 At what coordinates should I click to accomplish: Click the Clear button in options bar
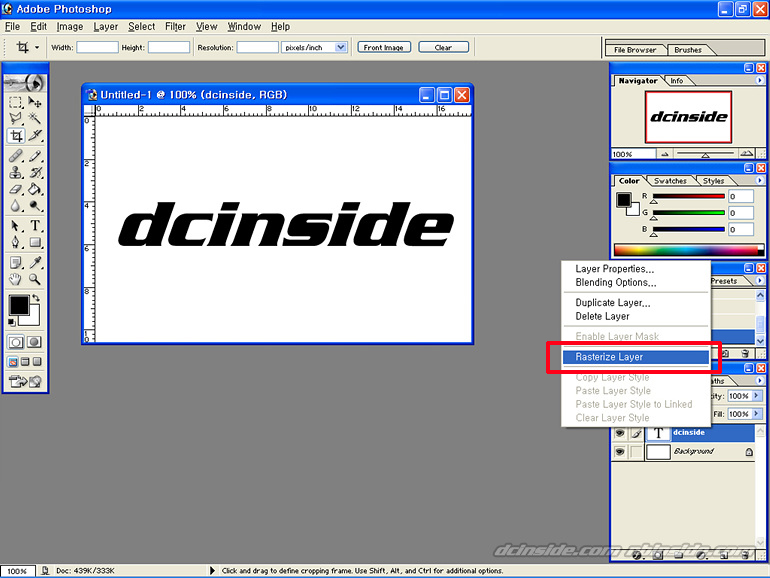pyautogui.click(x=443, y=47)
